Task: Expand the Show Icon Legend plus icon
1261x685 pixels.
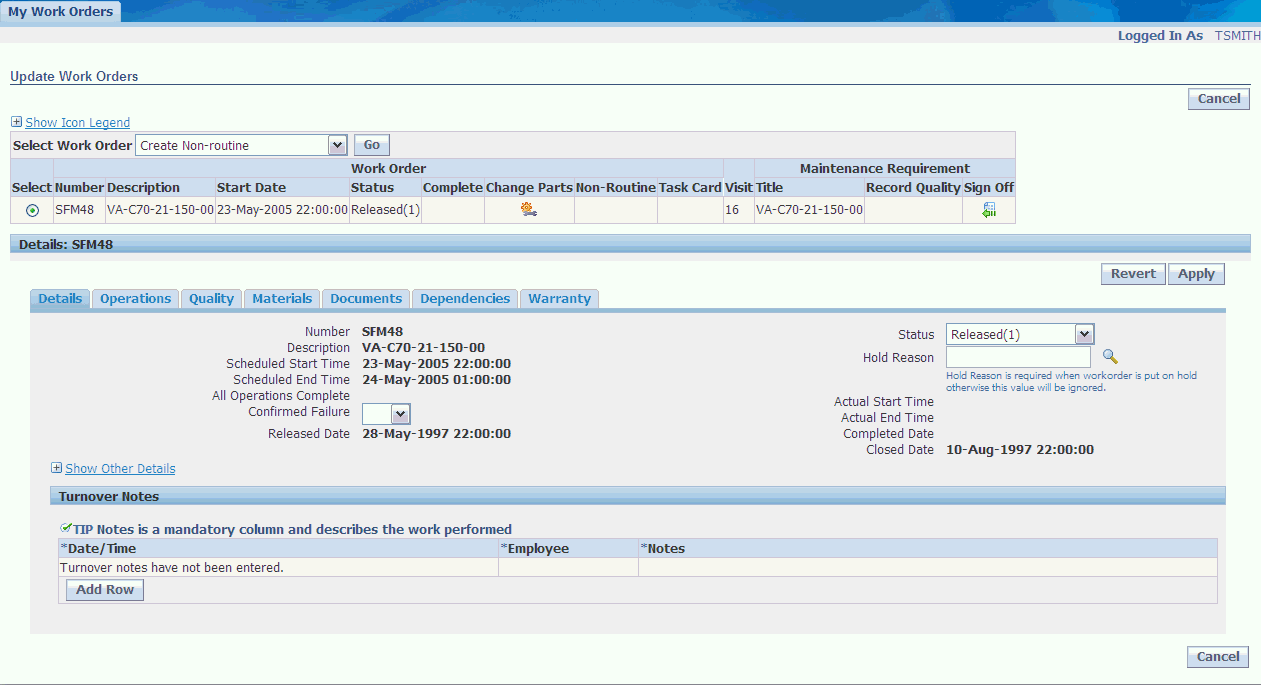Action: click(16, 122)
